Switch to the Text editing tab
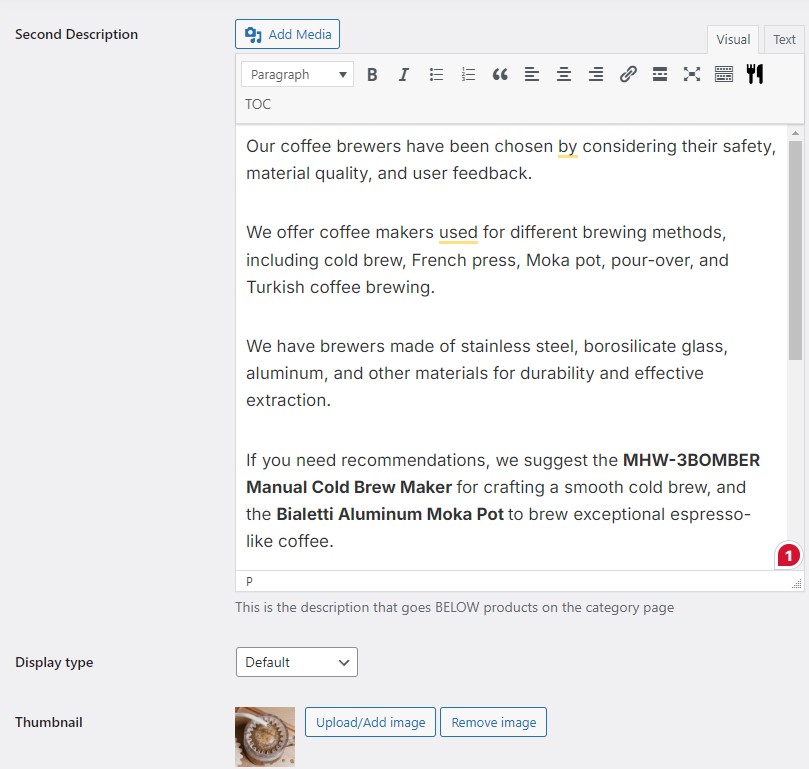Screen dimensions: 809x769 [x=784, y=39]
